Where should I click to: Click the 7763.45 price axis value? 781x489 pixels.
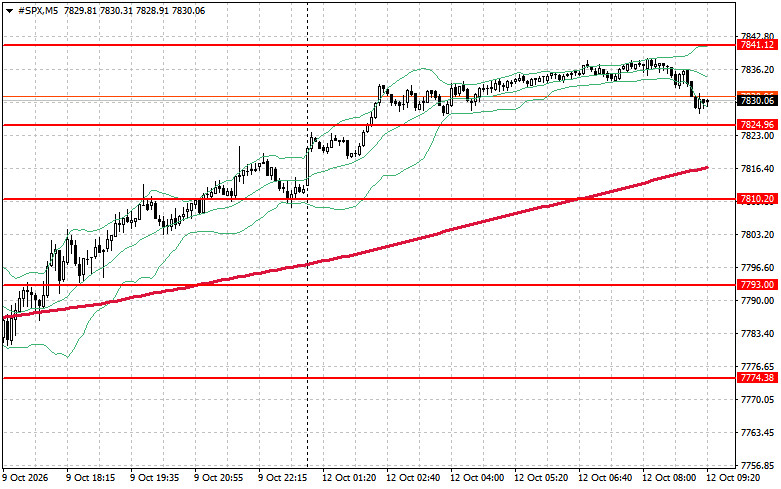point(757,433)
